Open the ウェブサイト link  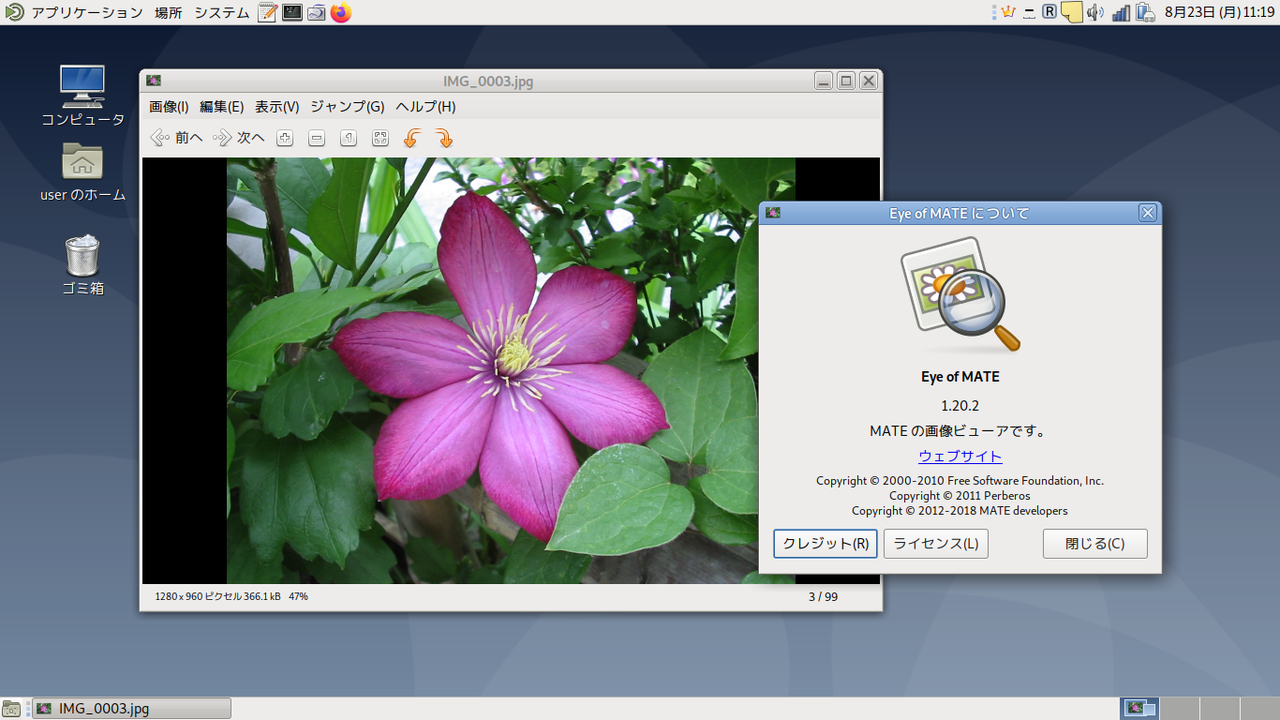point(960,456)
